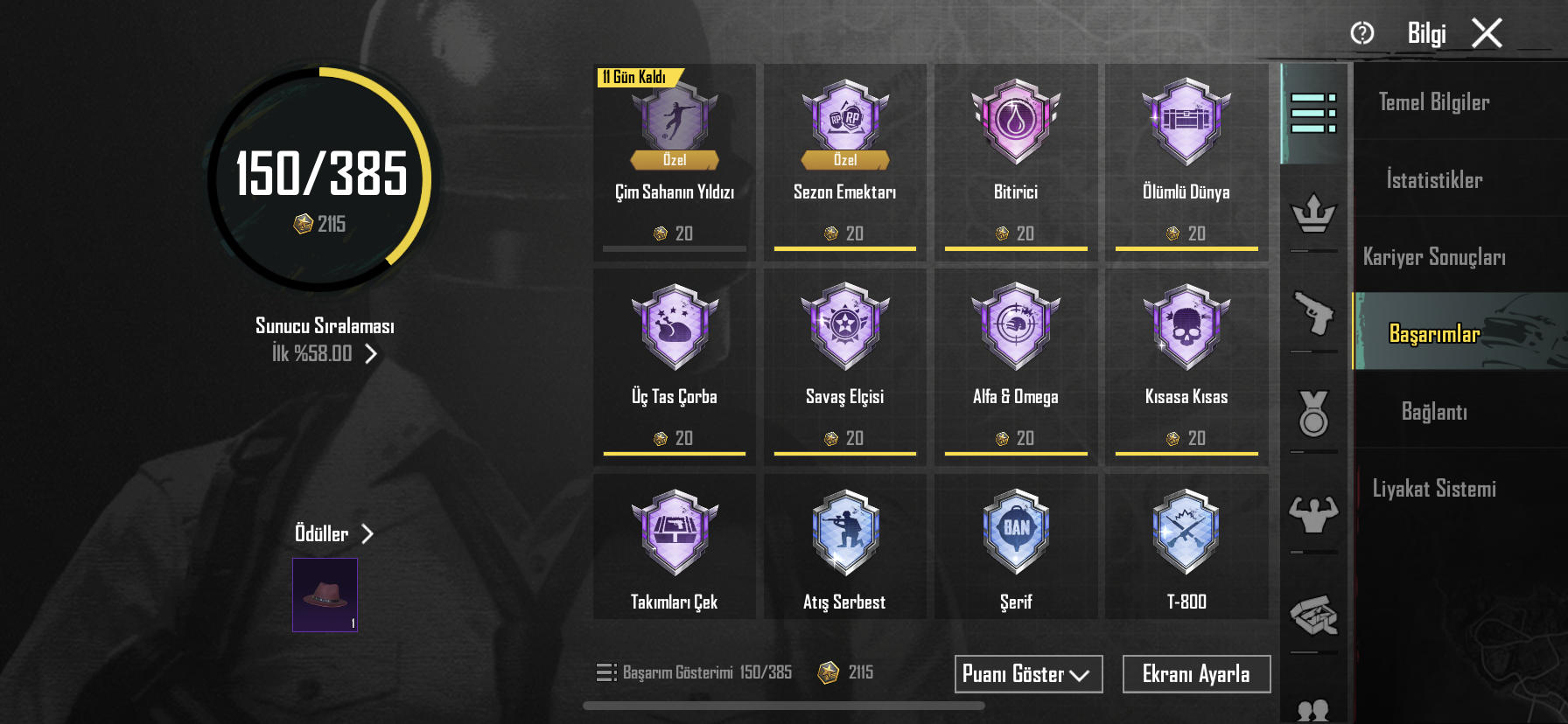Open the crown achievement category

point(1313,213)
